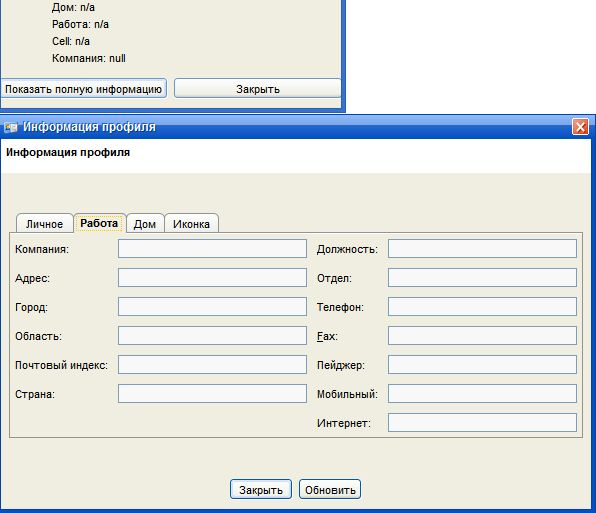This screenshot has height=513, width=596.
Task: Click the Обновить button
Action: (x=330, y=489)
